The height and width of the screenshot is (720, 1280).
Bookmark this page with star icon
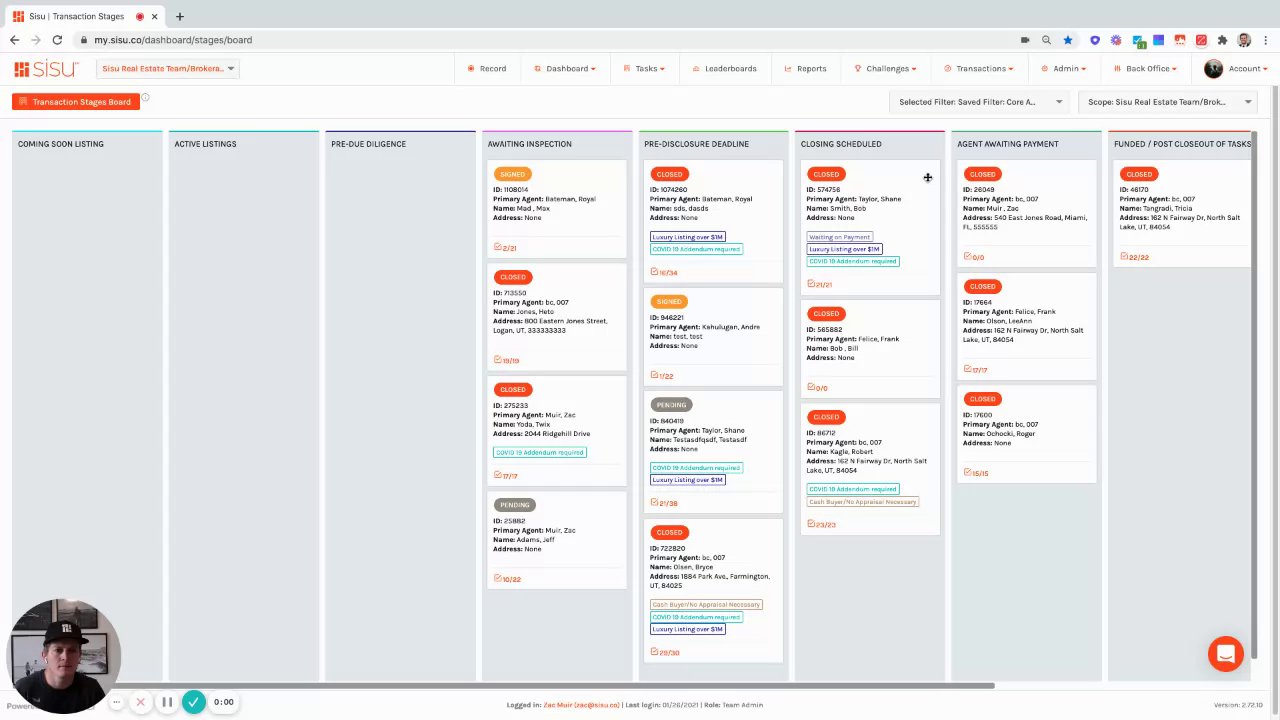(x=1068, y=40)
